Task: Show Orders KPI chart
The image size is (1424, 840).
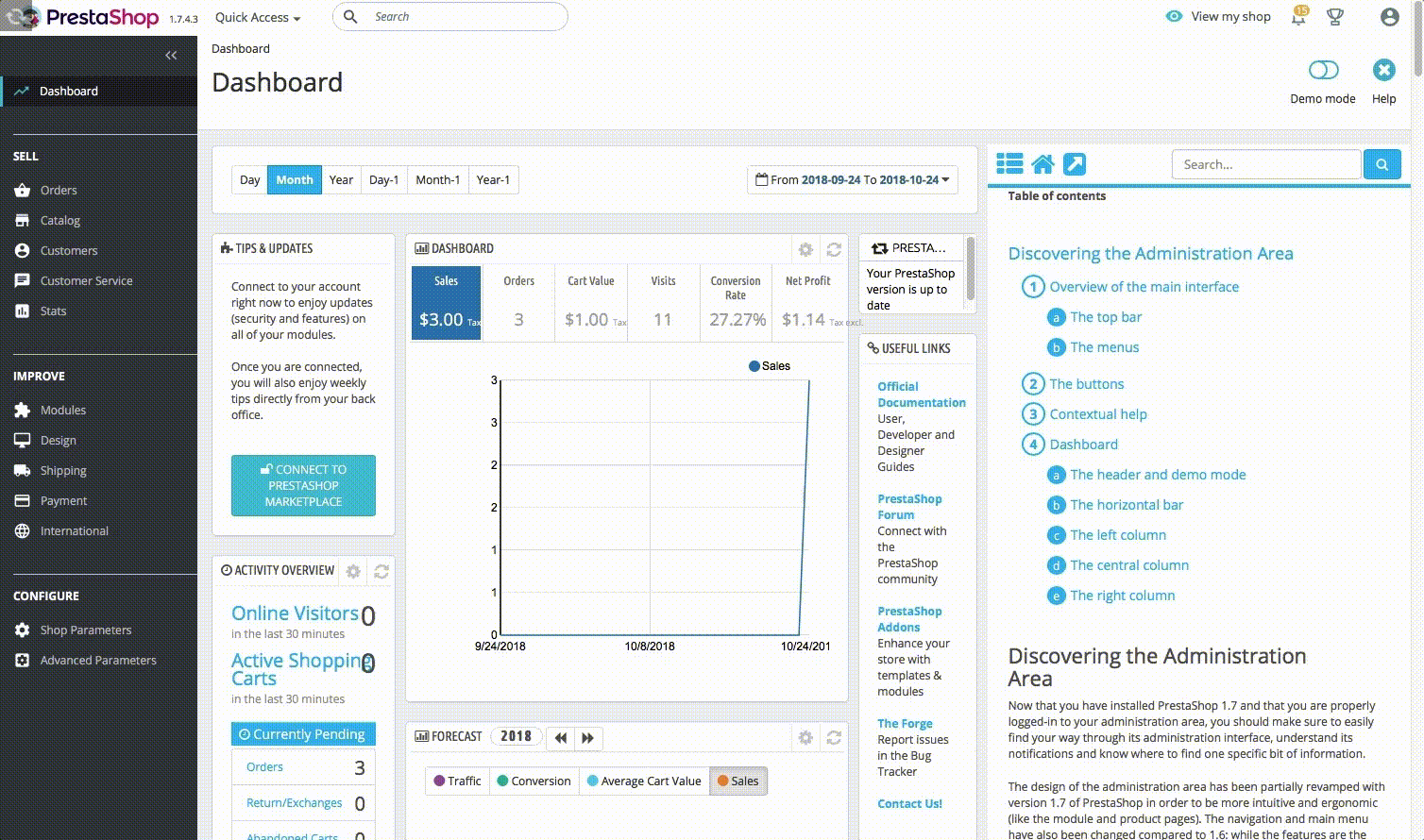Action: tap(518, 303)
